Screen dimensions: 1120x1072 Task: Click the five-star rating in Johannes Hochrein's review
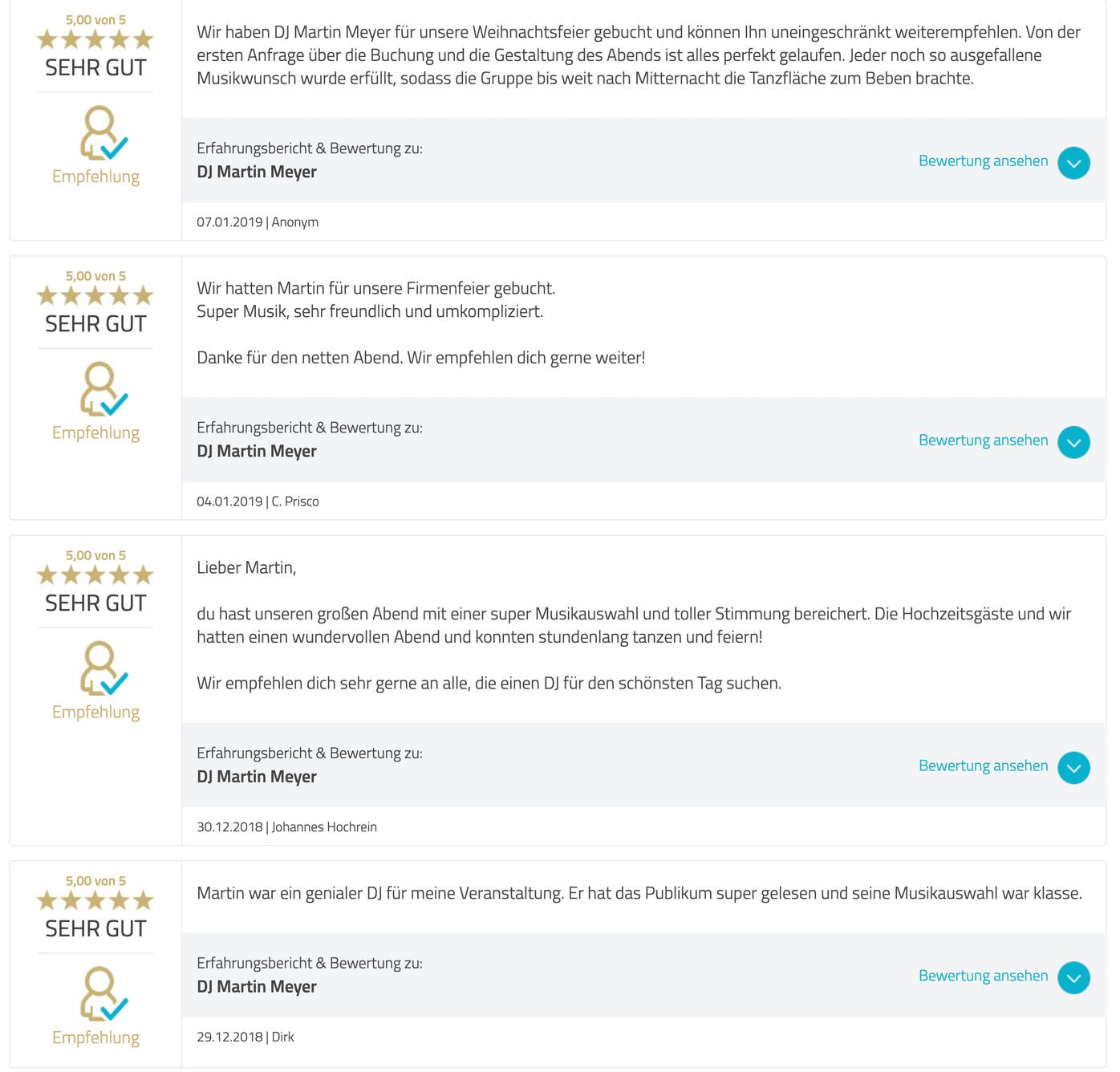click(95, 575)
